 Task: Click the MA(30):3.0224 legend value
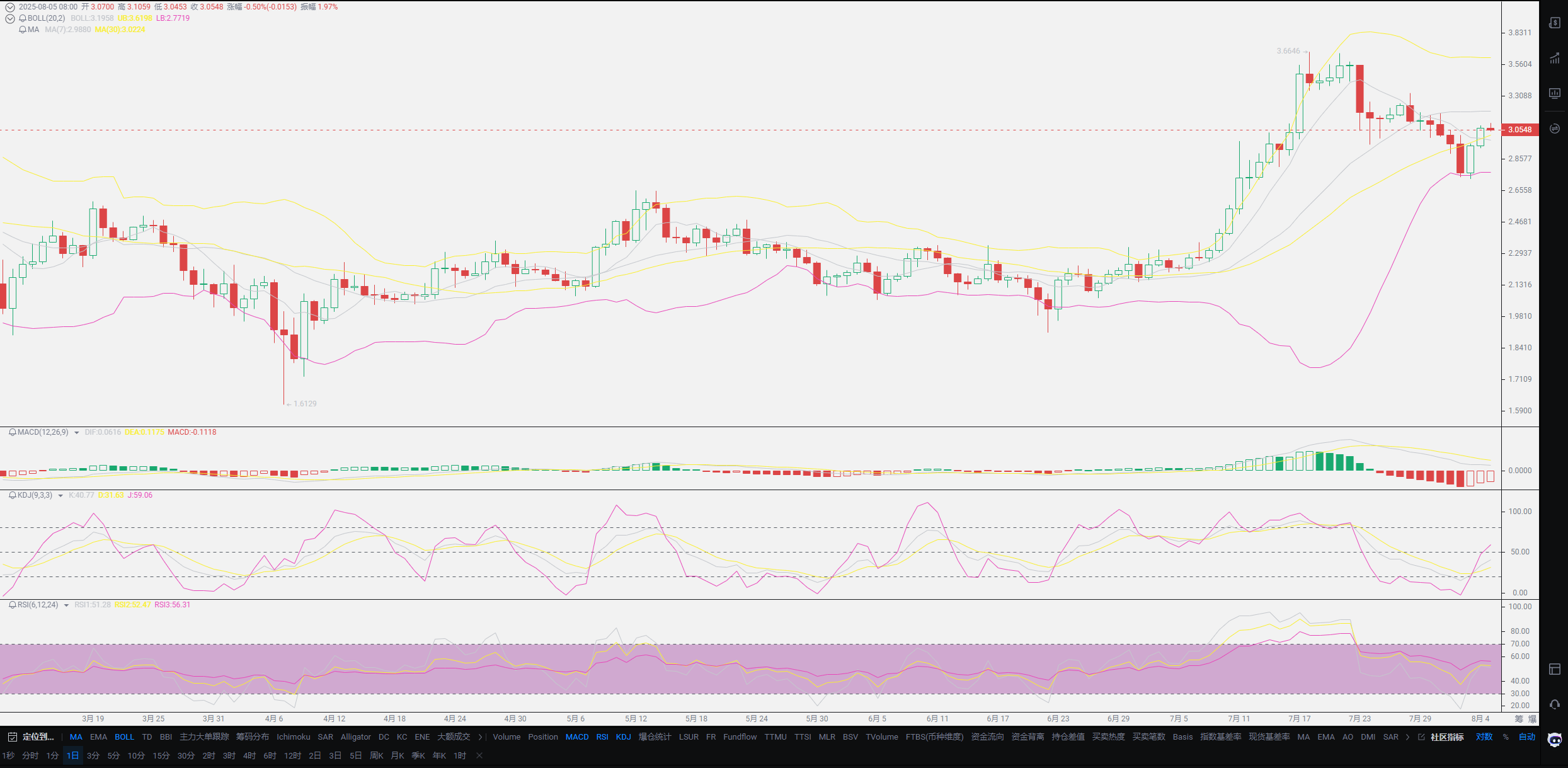(120, 30)
